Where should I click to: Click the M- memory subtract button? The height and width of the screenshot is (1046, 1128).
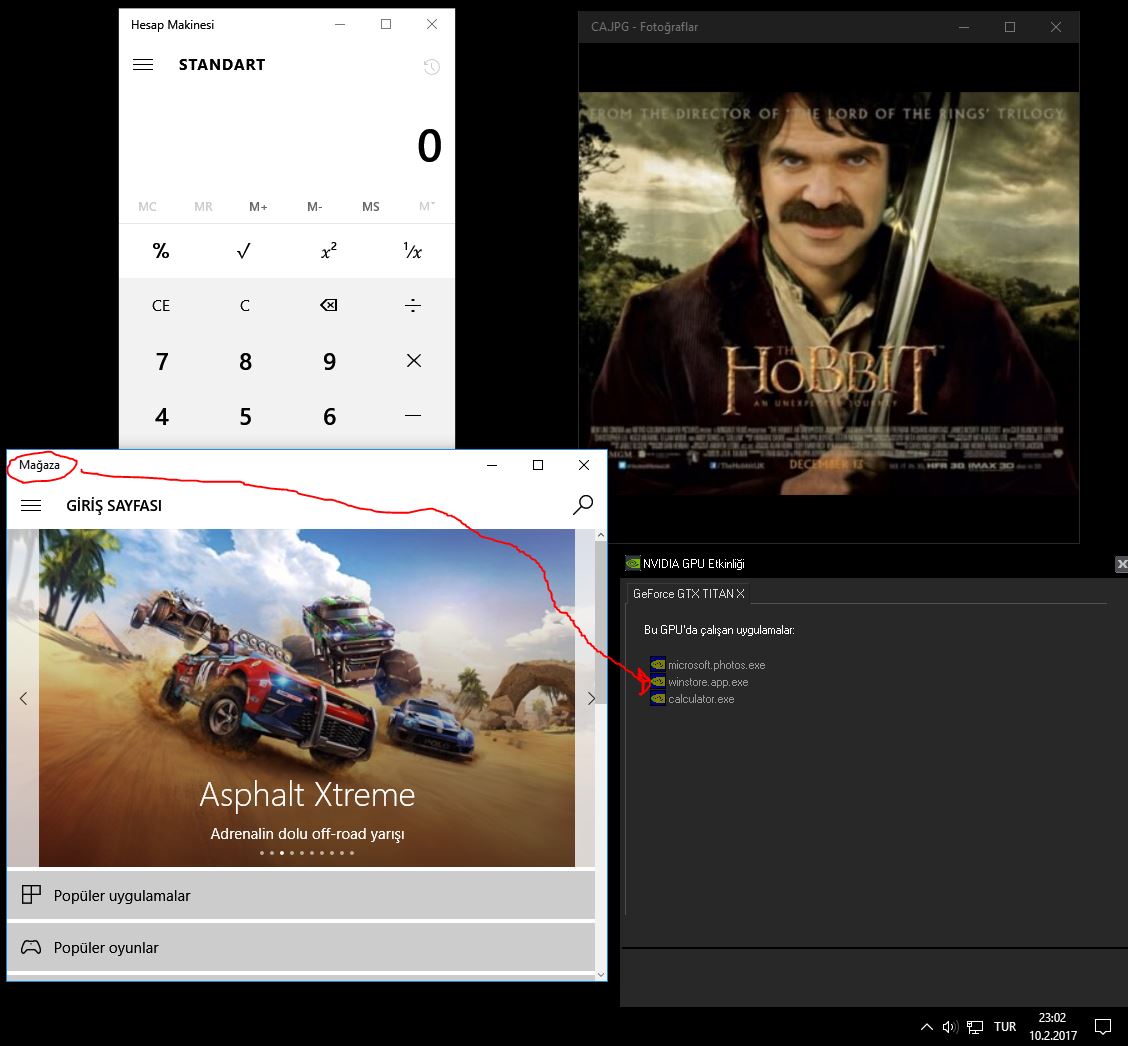[x=314, y=206]
